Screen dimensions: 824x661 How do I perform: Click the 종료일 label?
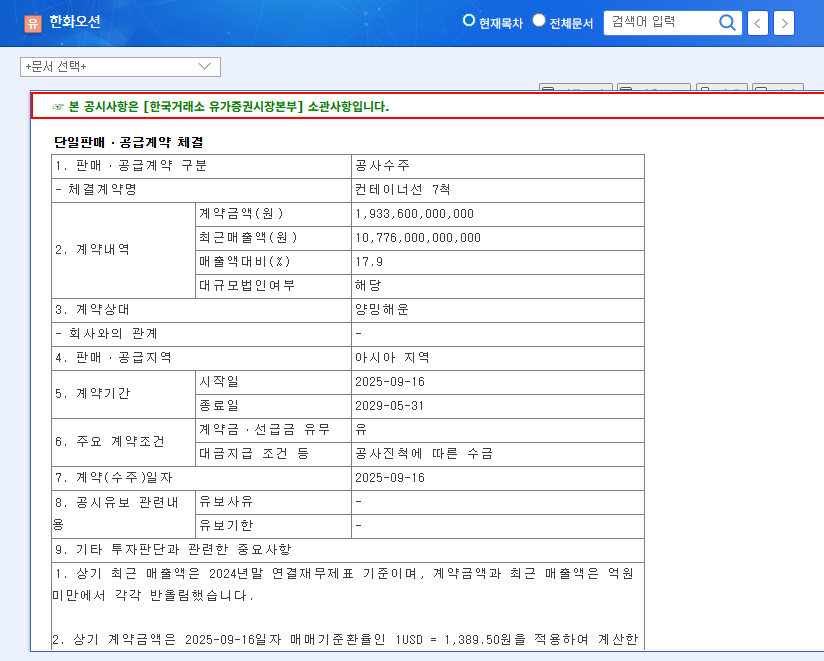[x=219, y=406]
